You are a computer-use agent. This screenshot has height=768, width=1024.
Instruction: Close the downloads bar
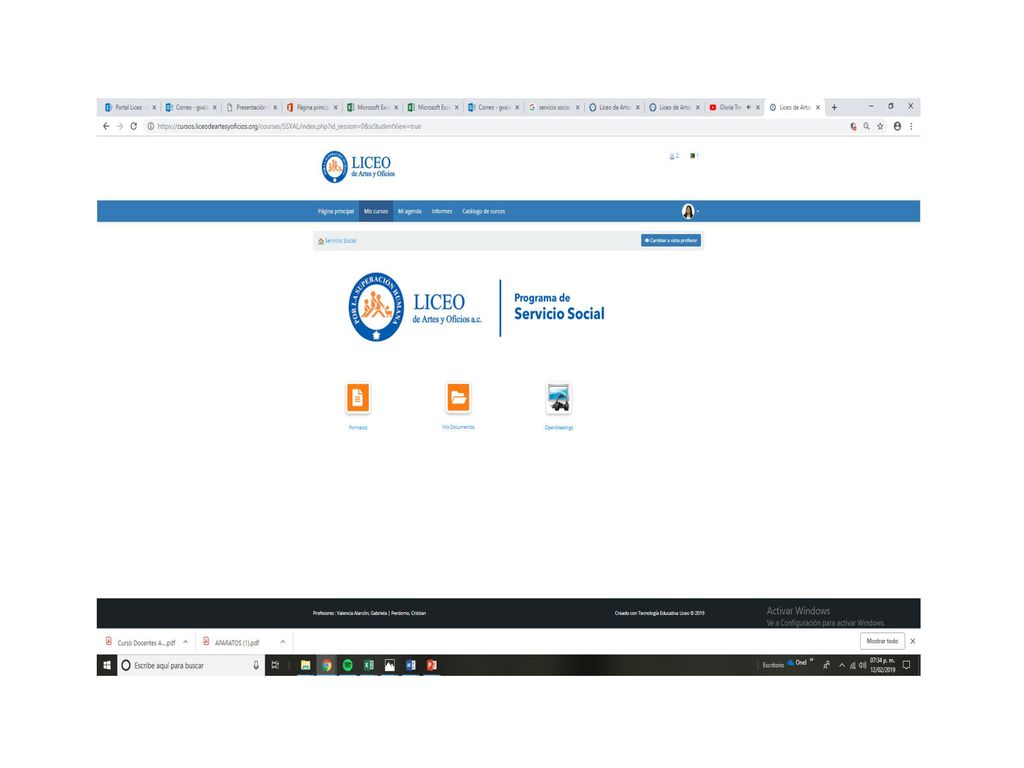[913, 641]
